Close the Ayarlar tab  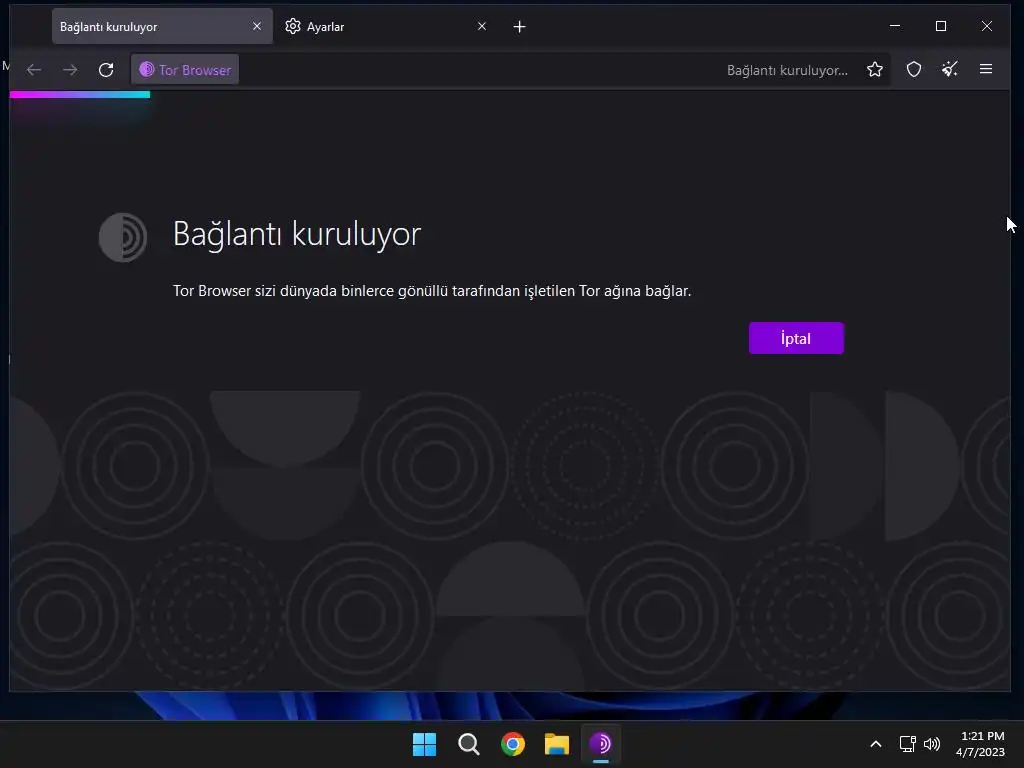[x=482, y=26]
